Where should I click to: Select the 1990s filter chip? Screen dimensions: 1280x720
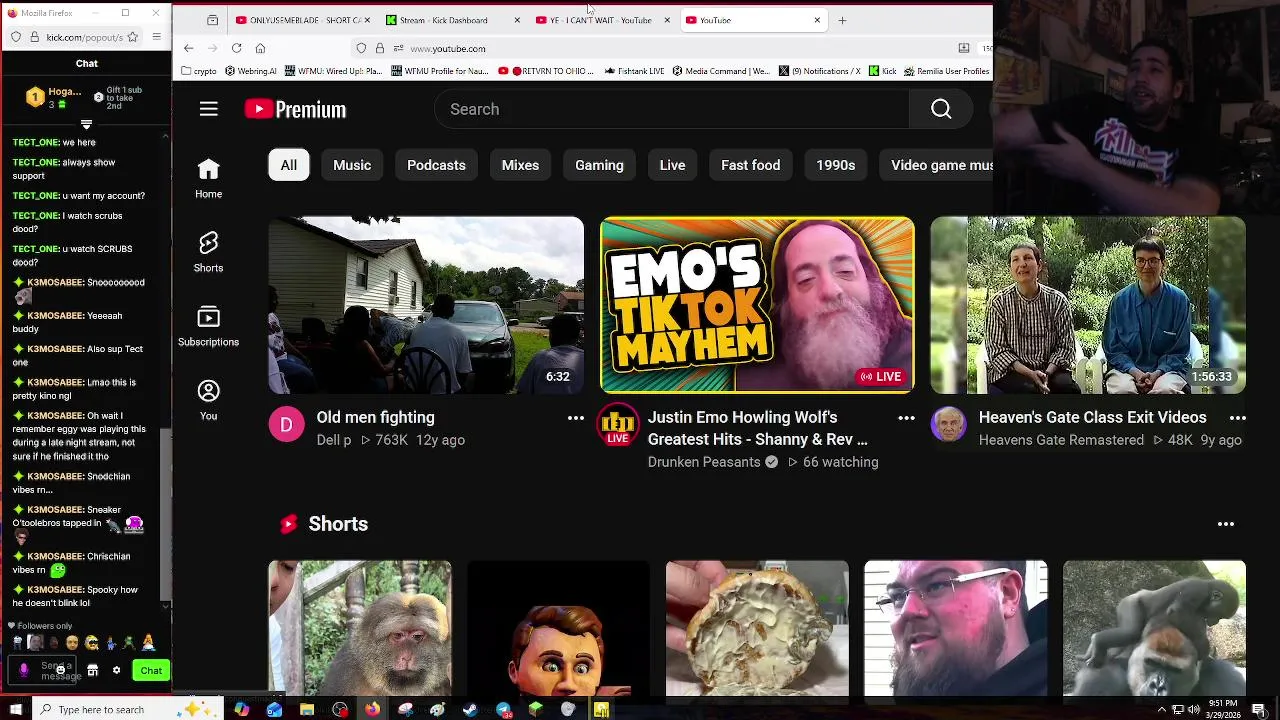[x=835, y=165]
